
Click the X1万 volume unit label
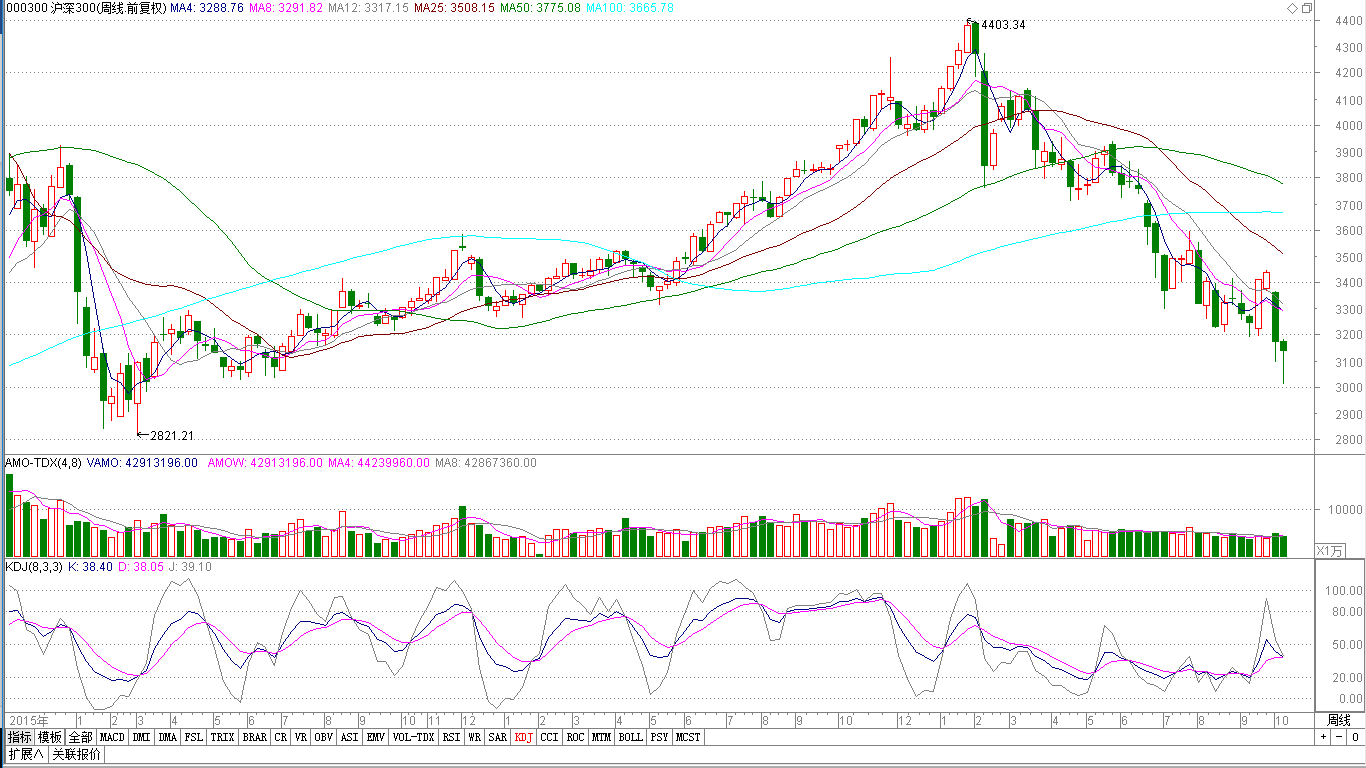pos(1331,550)
